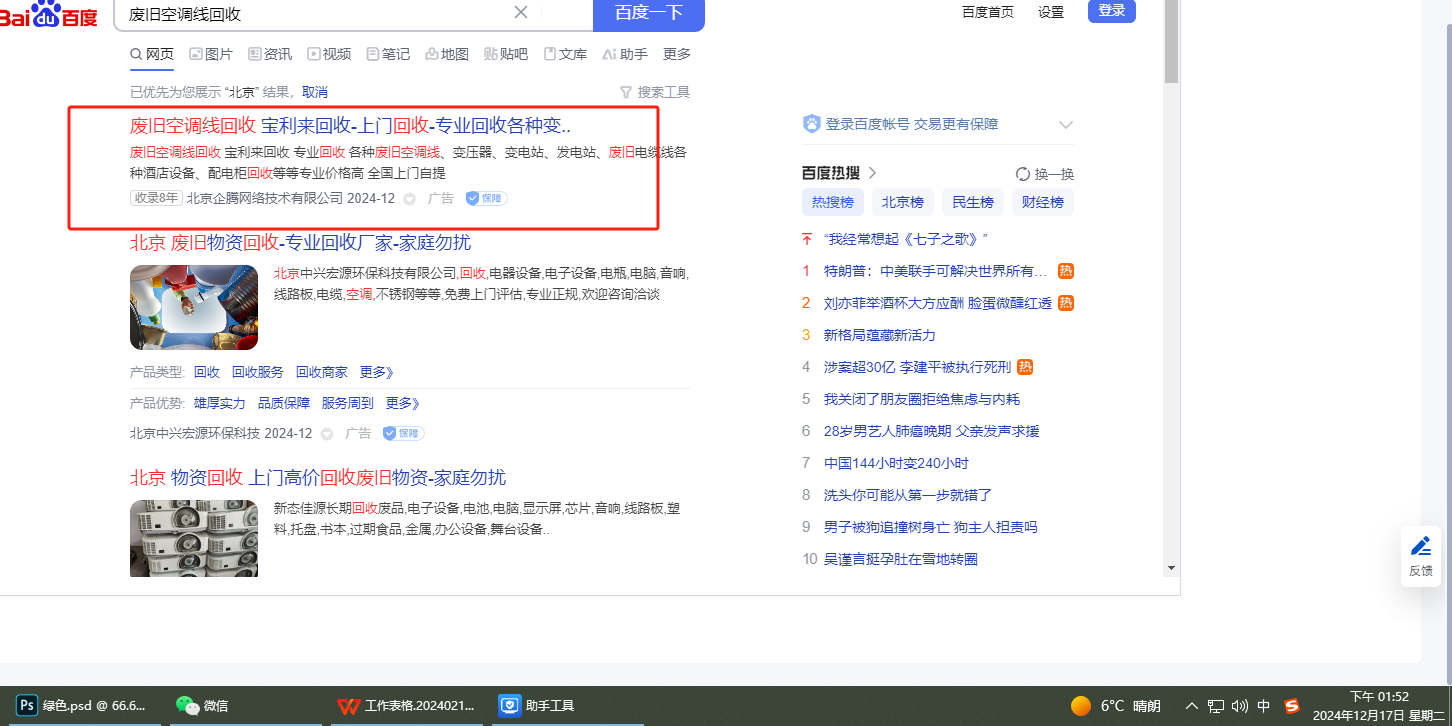Switch to the 地图 tab
This screenshot has height=726, width=1452.
447,54
